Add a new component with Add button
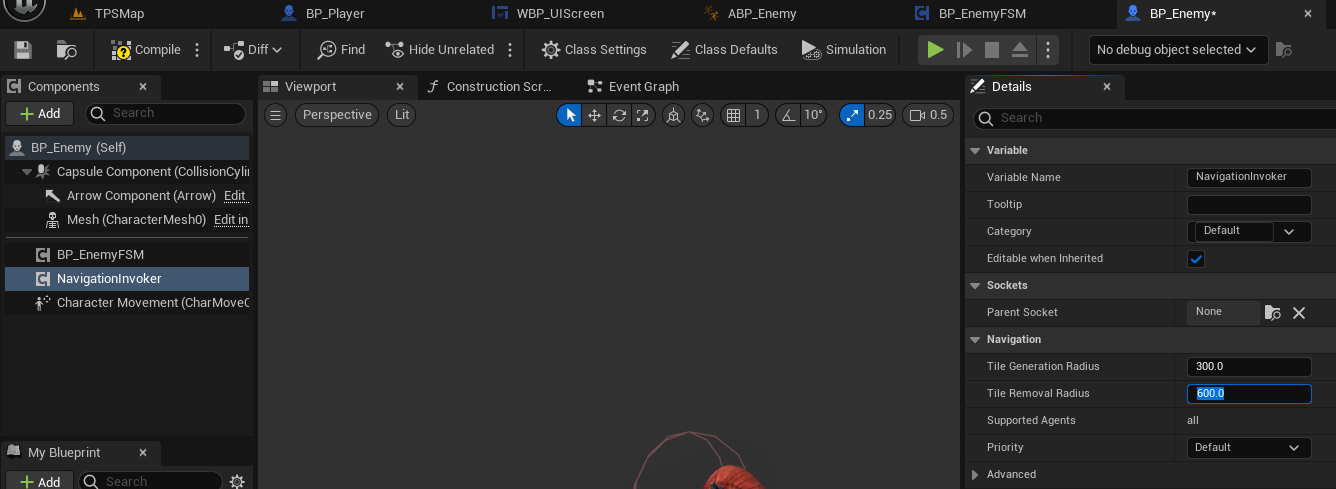Image resolution: width=1336 pixels, height=489 pixels. pyautogui.click(x=40, y=114)
